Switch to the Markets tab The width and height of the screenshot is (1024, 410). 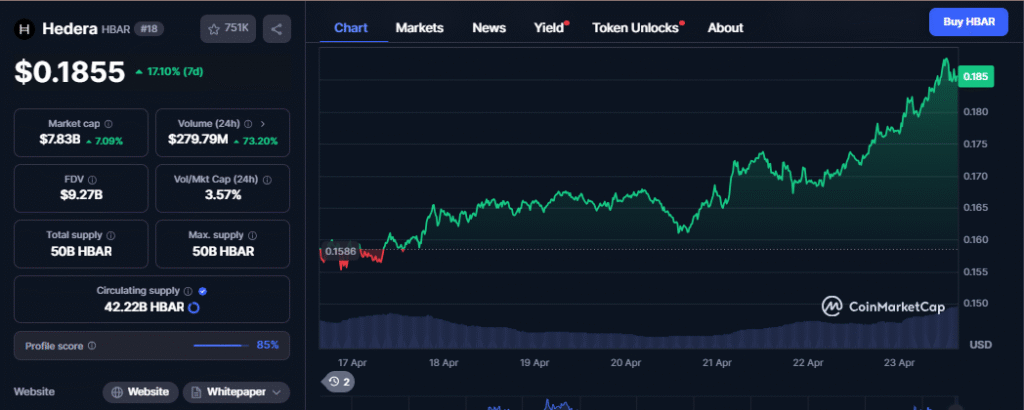pos(419,28)
